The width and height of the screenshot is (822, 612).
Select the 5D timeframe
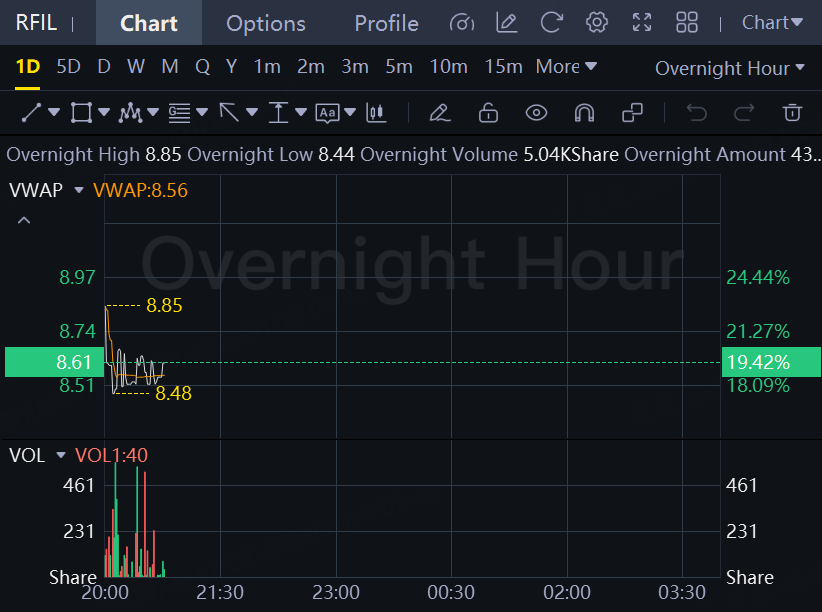point(68,67)
